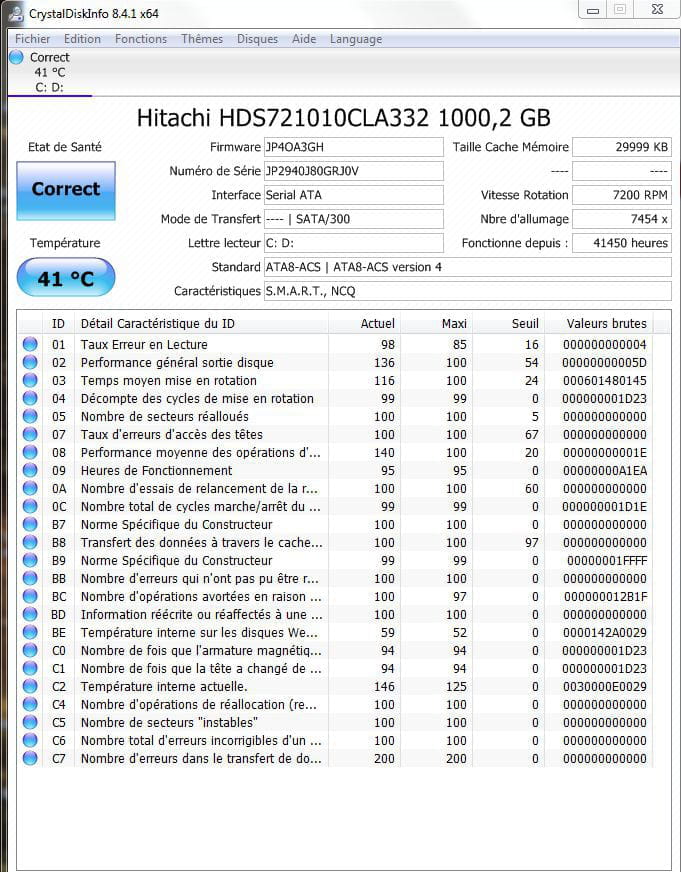Screen dimensions: 681x872
Task: Click status orb for ID BD row
Action: (x=30, y=615)
